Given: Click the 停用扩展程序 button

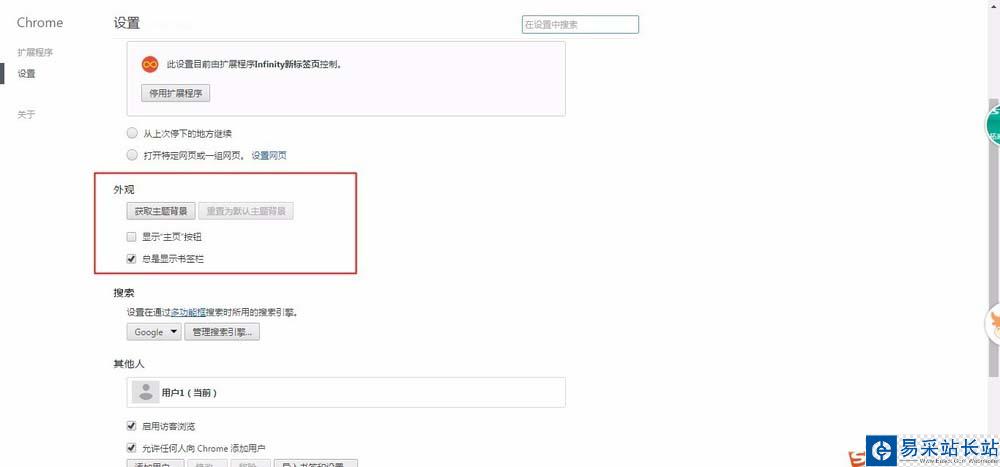Looking at the screenshot, I should [175, 93].
